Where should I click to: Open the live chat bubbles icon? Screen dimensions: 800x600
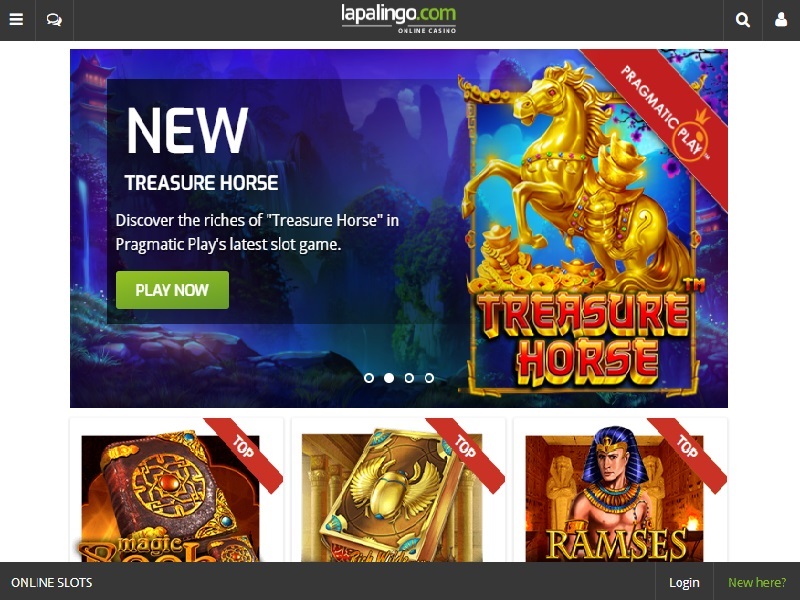(x=54, y=20)
